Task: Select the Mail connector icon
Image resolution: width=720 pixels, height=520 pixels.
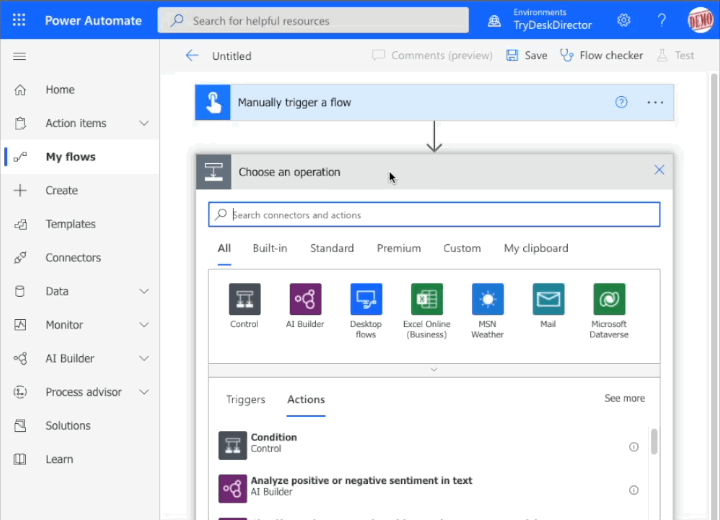Action: [548, 299]
